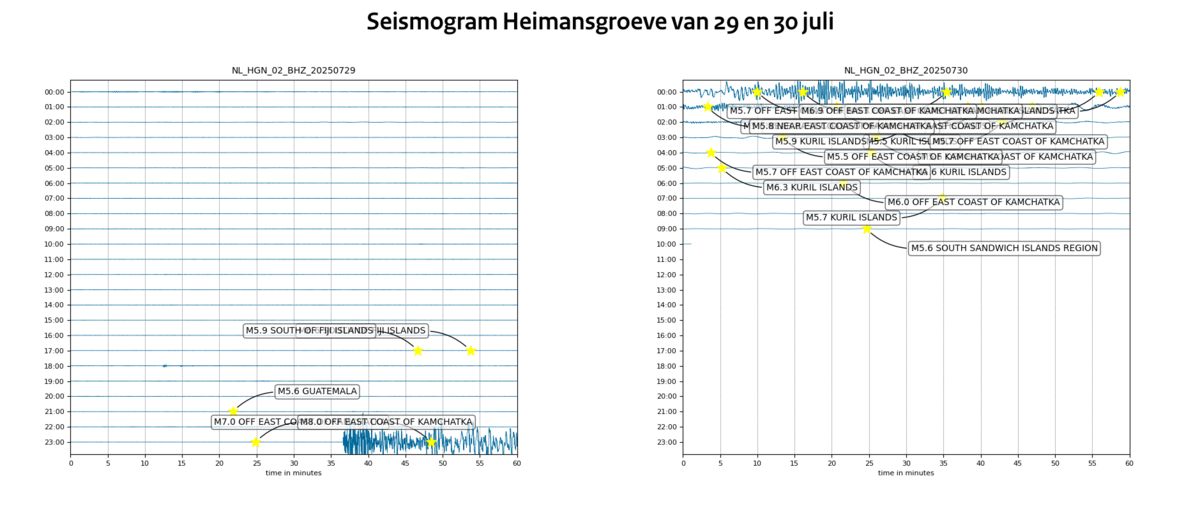
Task: Click the M5.8 NEAR EAST COAST OF KAMCHATKA label
Action: [x=838, y=126]
